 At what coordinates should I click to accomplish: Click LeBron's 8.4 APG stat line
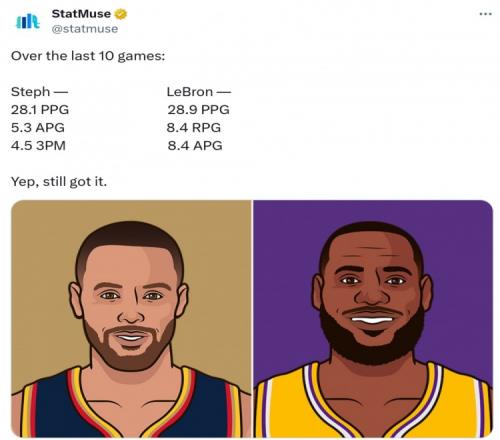[195, 146]
